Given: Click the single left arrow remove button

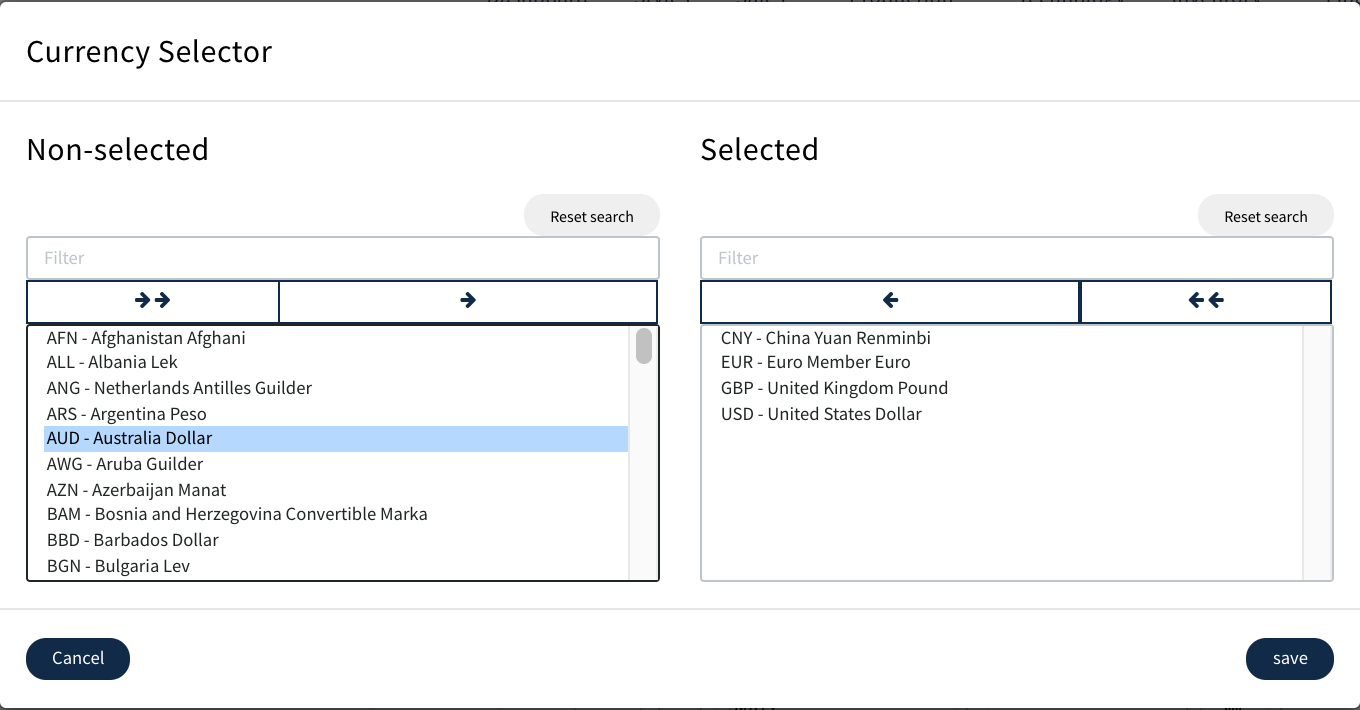Looking at the screenshot, I should click(x=890, y=301).
